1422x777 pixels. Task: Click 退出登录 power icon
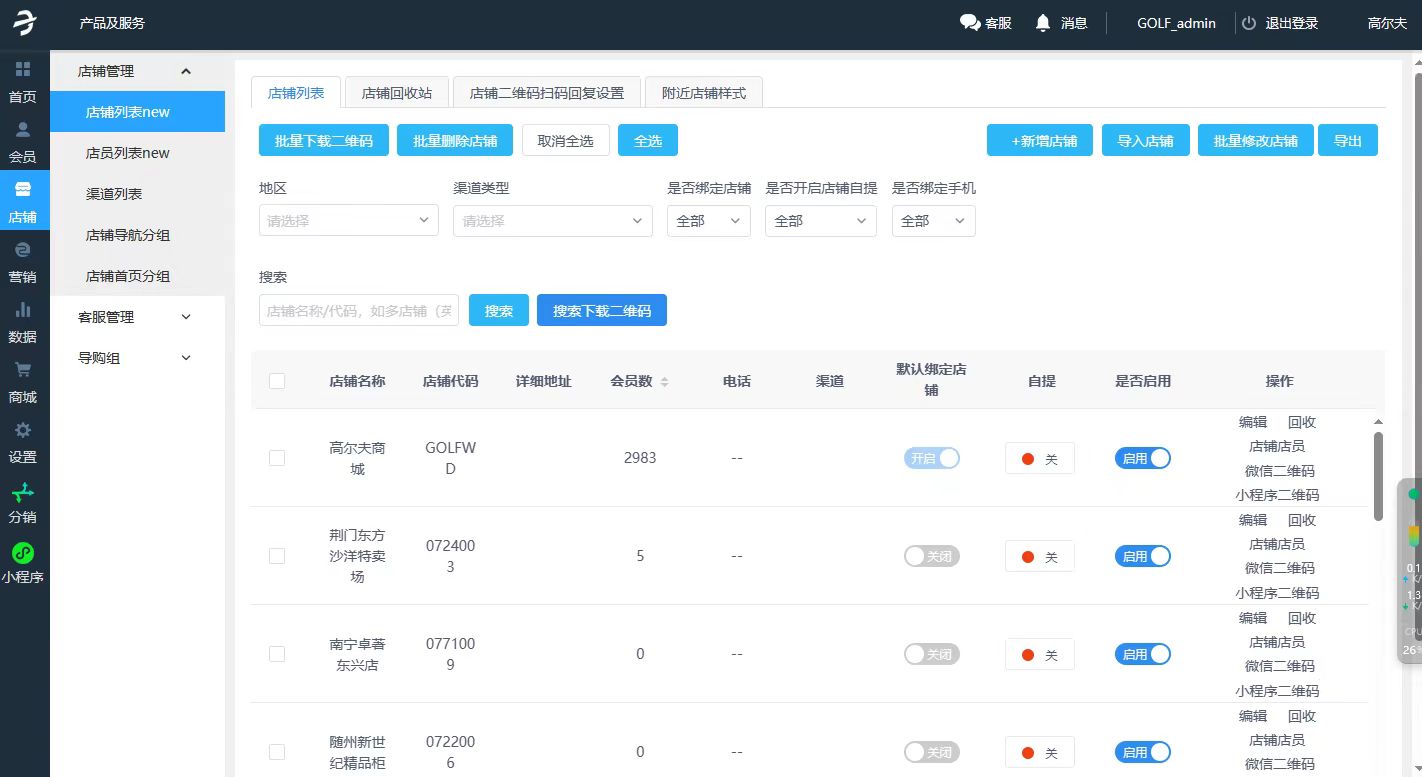pos(1248,22)
